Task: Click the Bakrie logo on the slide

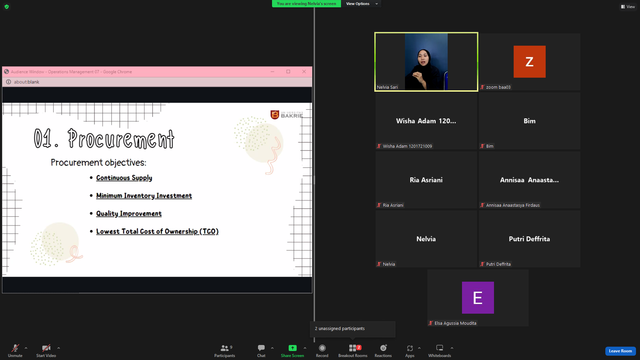Action: (x=287, y=115)
